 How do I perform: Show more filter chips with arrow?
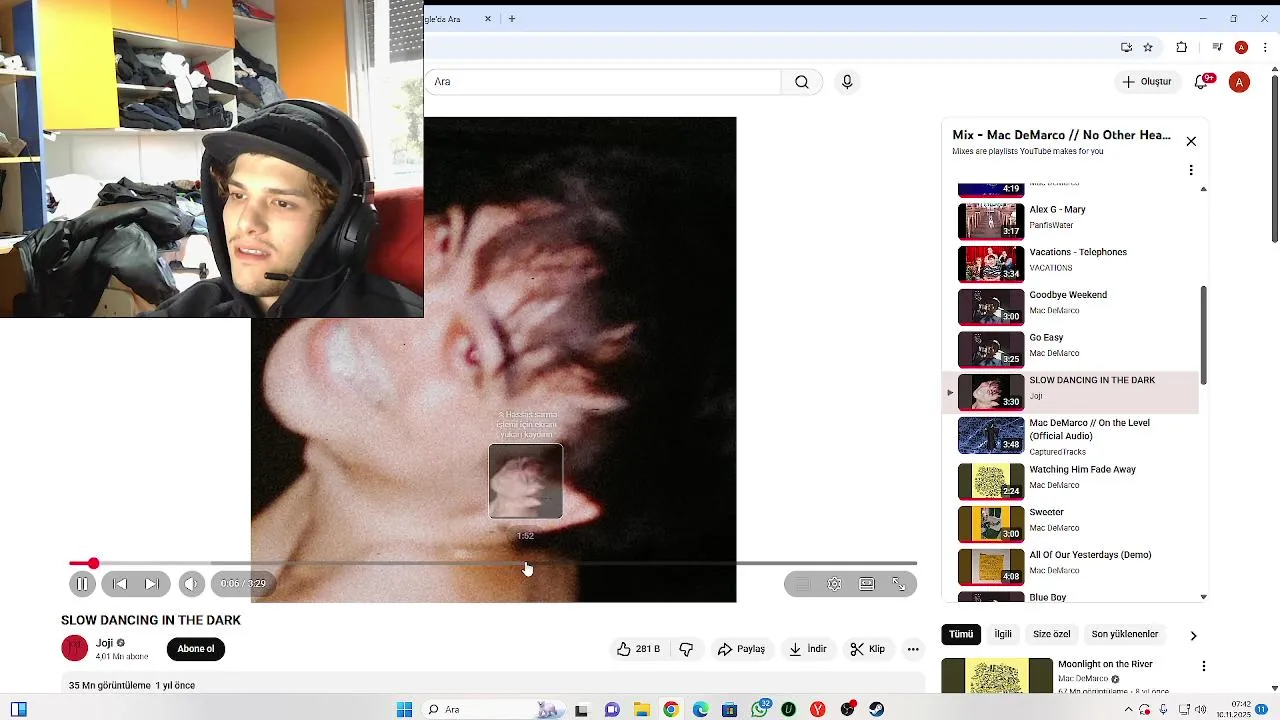(1193, 635)
